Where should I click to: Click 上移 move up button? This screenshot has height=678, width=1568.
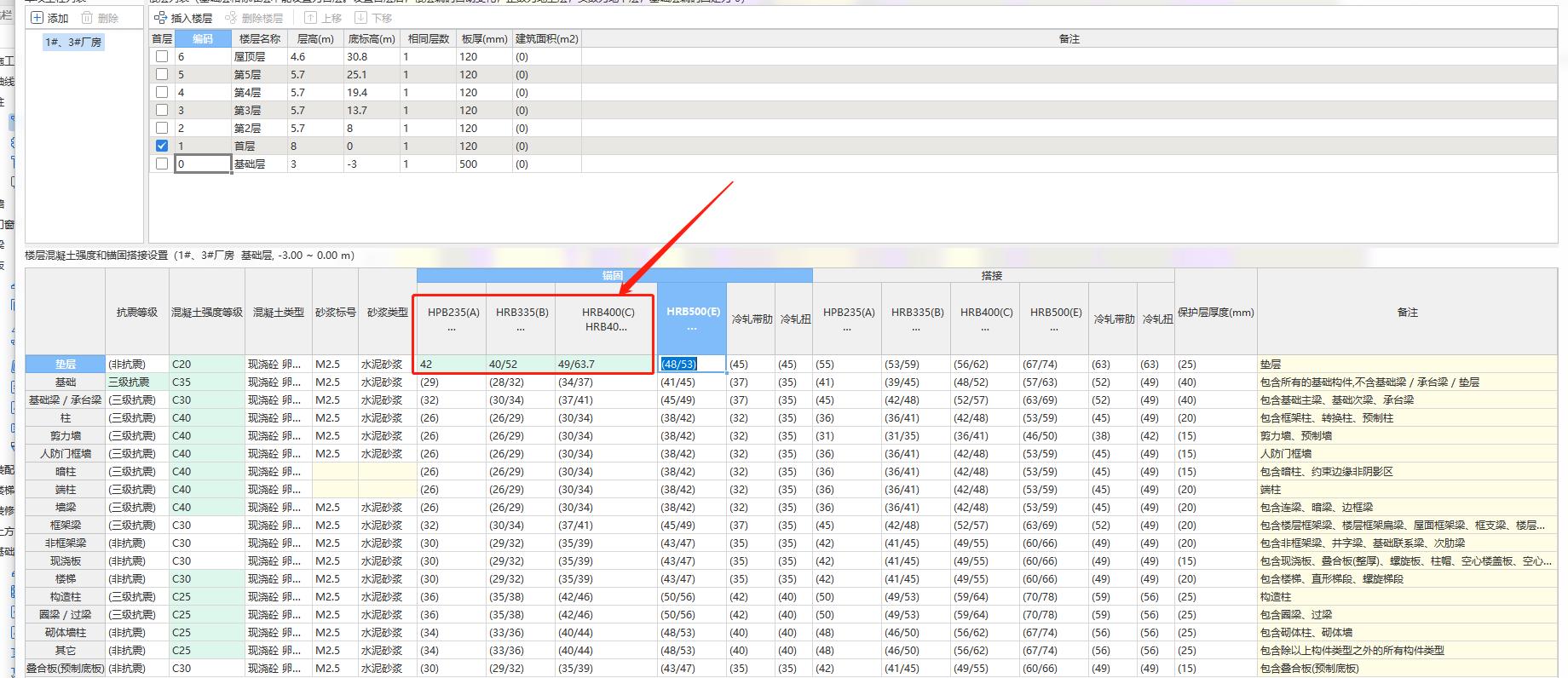click(x=324, y=18)
